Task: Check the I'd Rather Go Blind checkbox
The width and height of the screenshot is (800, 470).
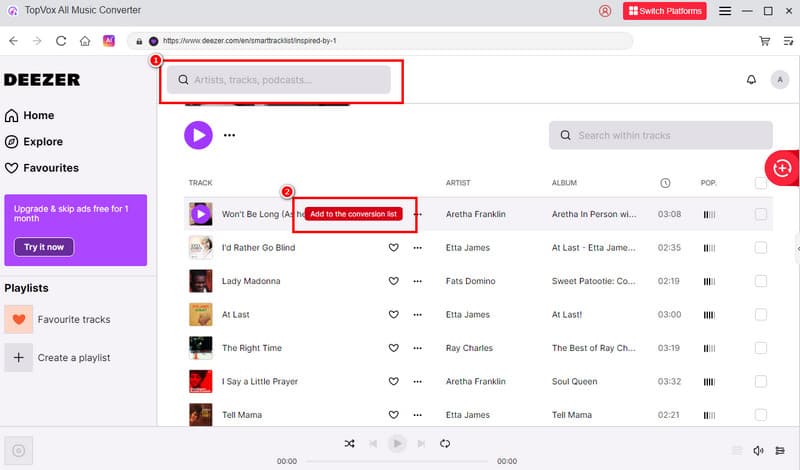Action: tap(760, 248)
